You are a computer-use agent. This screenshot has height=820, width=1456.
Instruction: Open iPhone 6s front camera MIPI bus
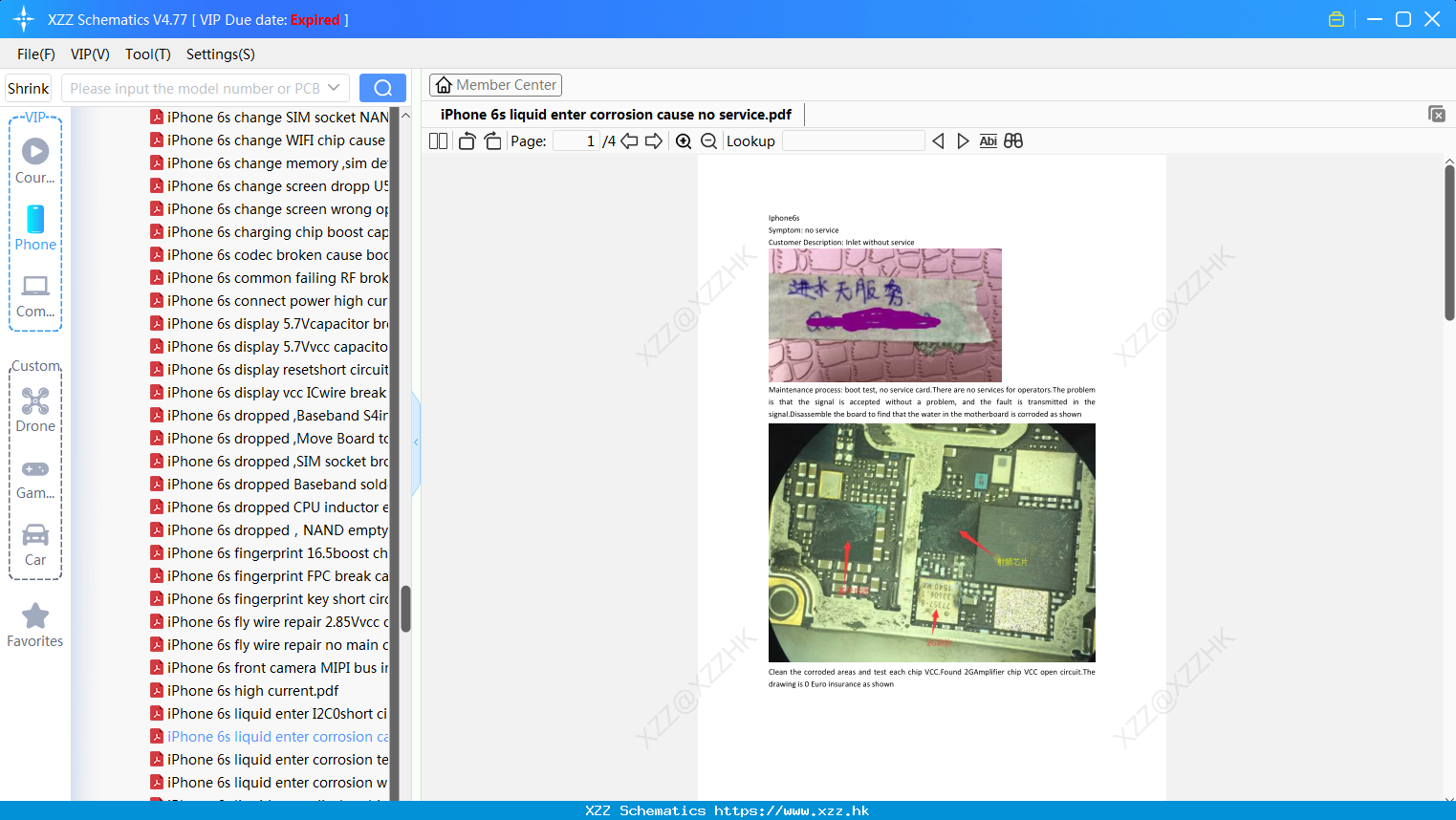pos(270,668)
